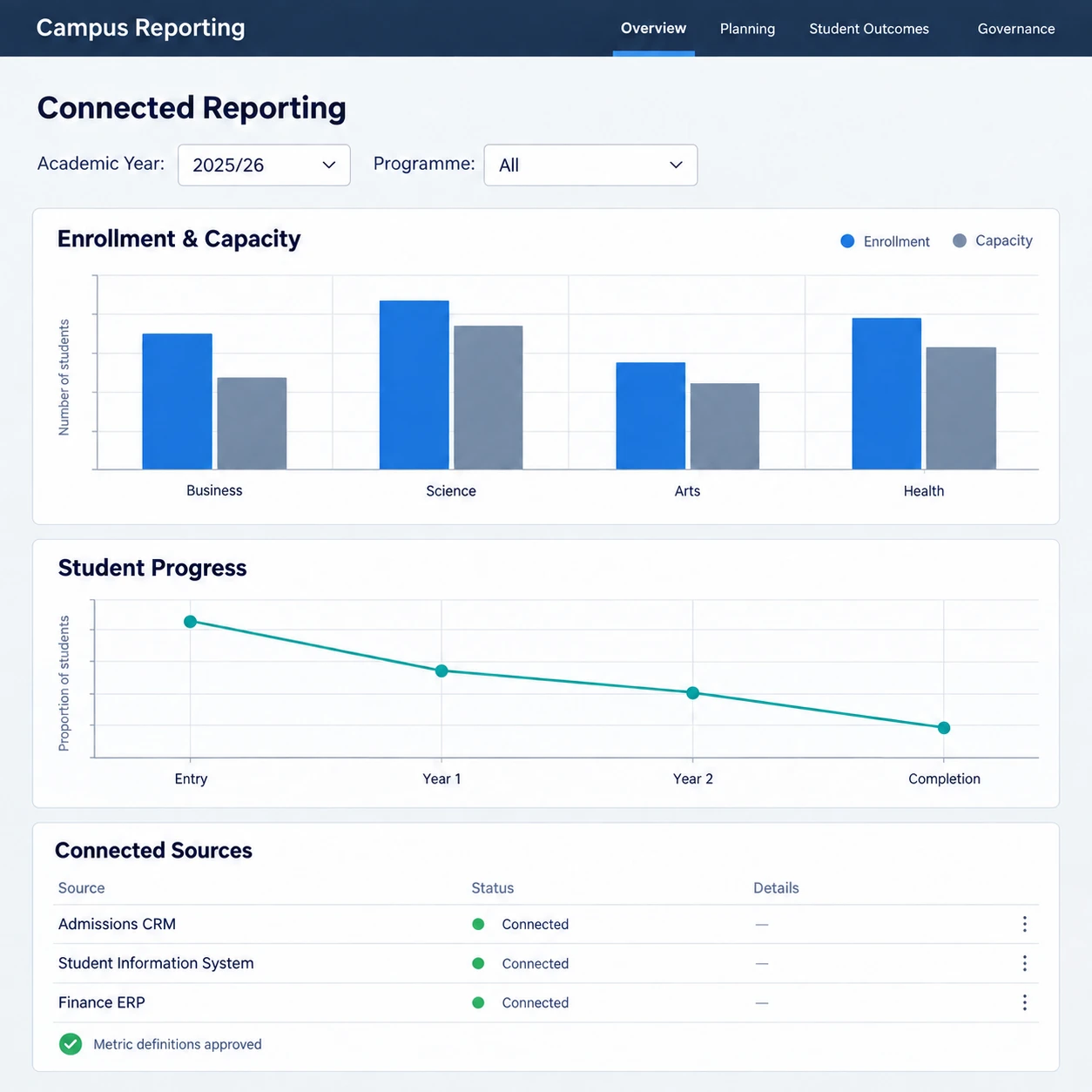Viewport: 1092px width, 1092px height.
Task: Click the Campus Reporting logo title
Action: click(140, 28)
